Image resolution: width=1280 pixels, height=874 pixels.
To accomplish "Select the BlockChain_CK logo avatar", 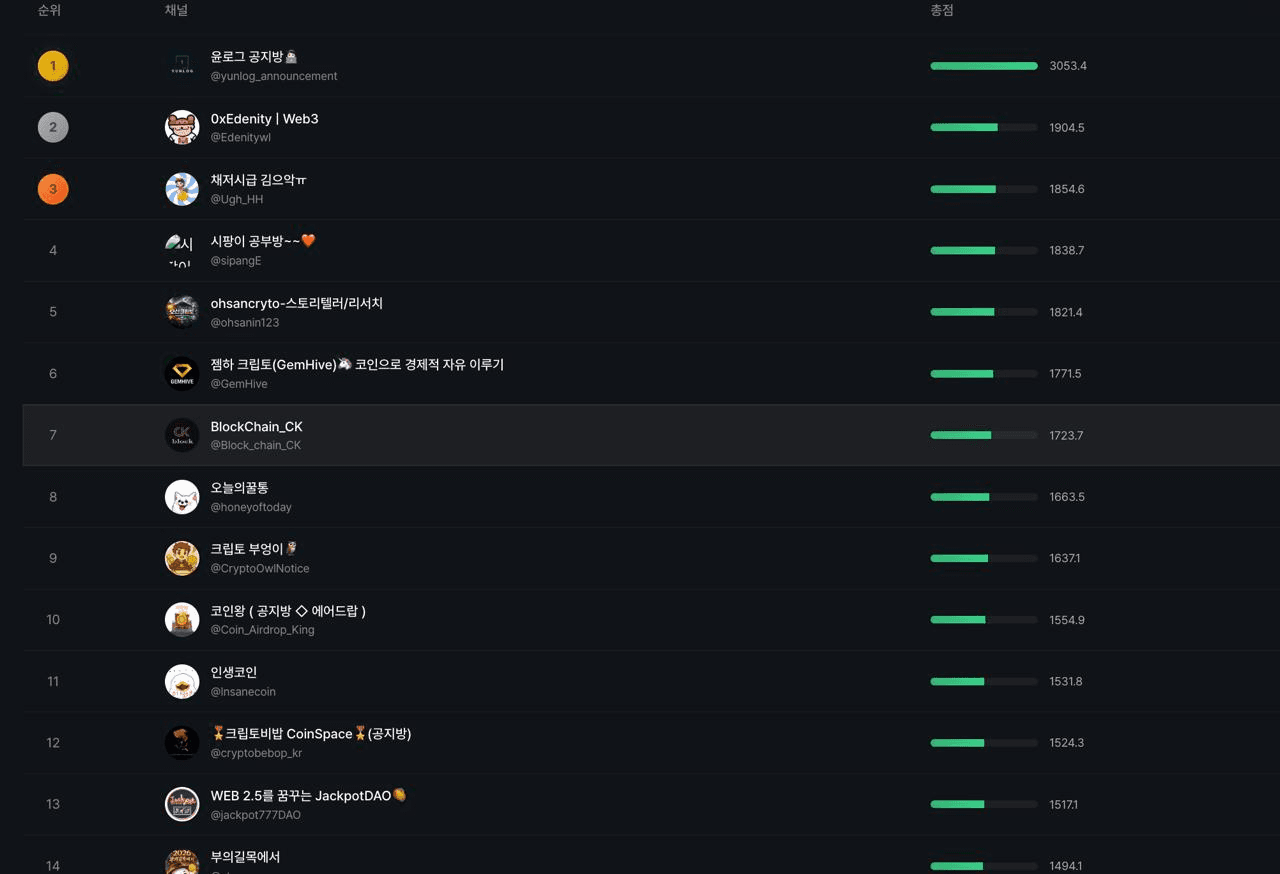I will [182, 435].
